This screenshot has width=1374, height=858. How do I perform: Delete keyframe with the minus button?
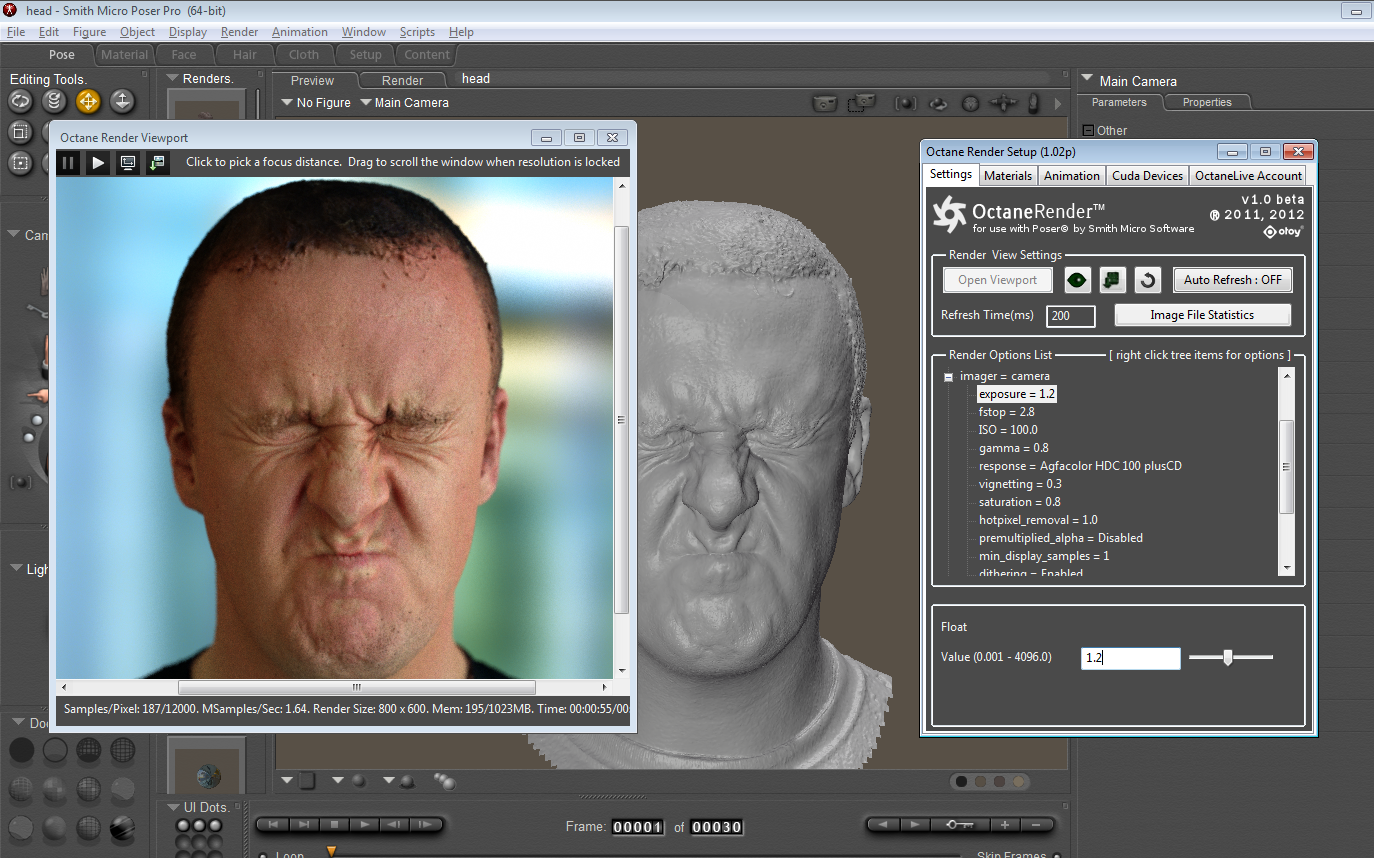tap(1036, 825)
